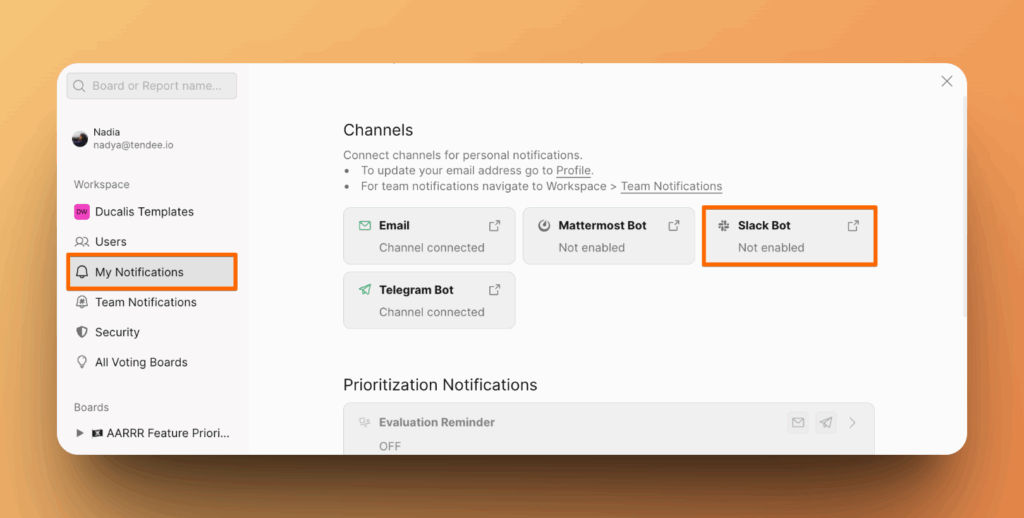The width and height of the screenshot is (1024, 518).
Task: Open external link icon on Mattermost Bot card
Action: (x=674, y=226)
